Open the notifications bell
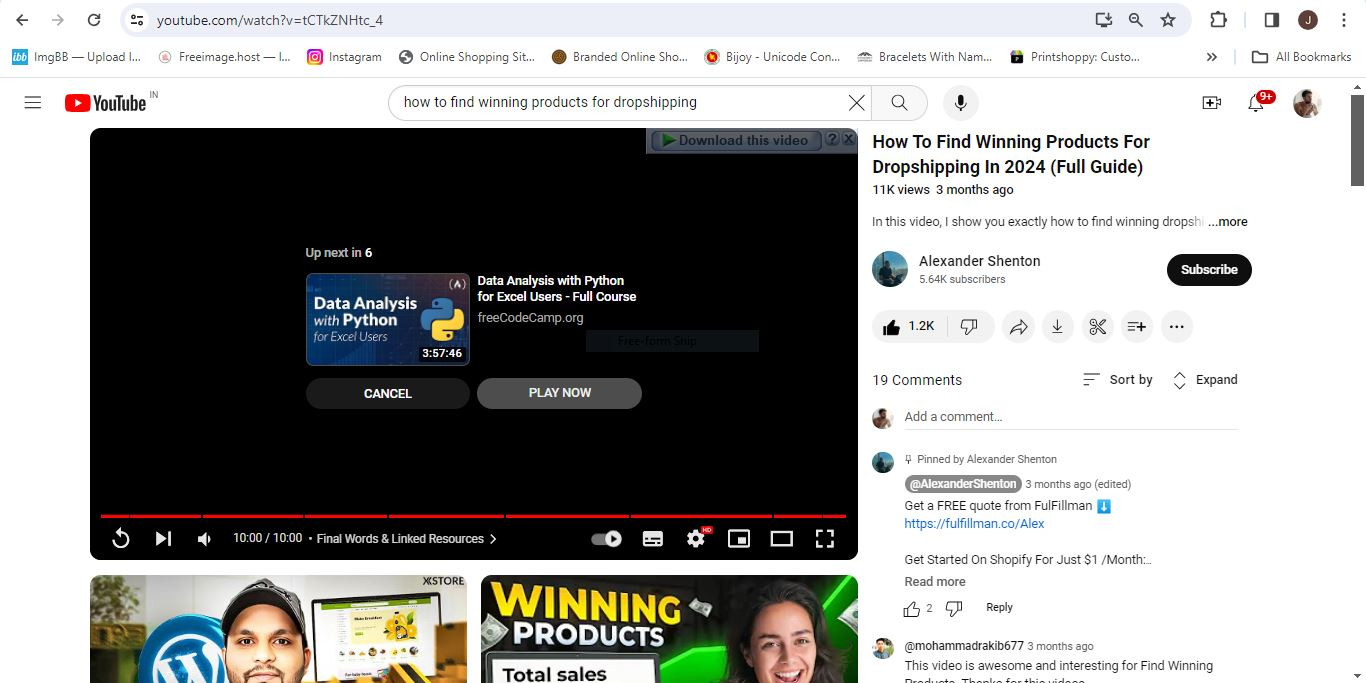Viewport: 1366px width, 683px height. (x=1256, y=102)
